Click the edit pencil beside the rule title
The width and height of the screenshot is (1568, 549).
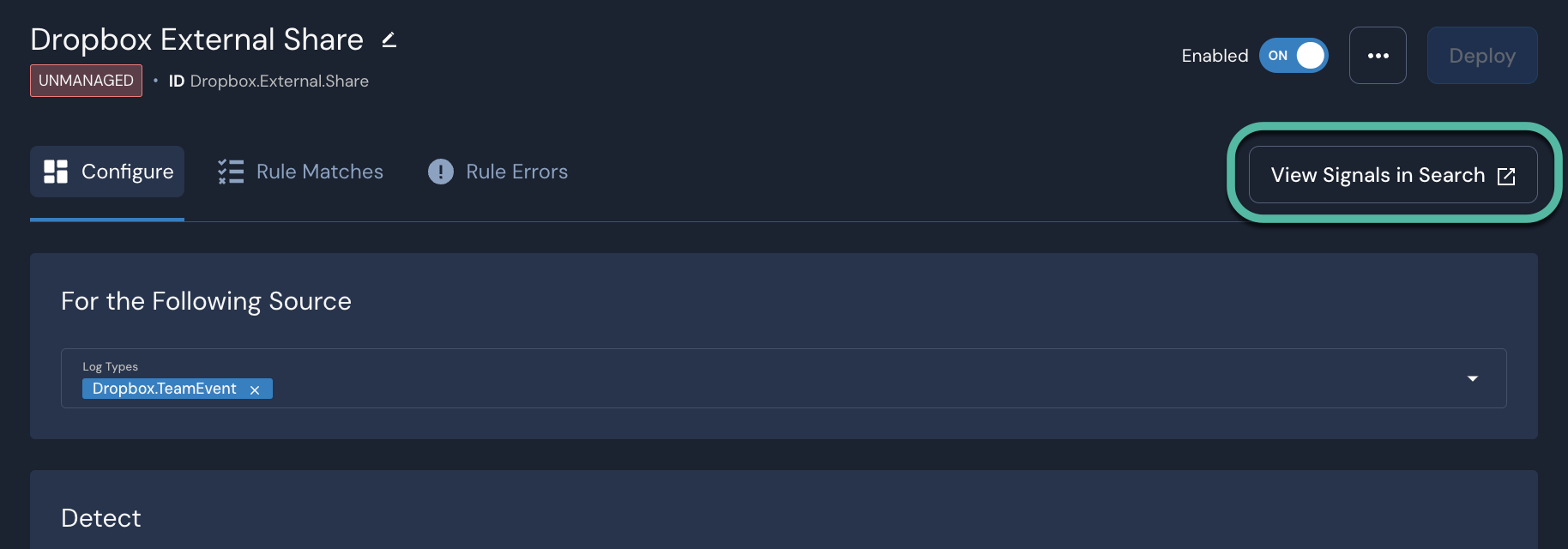coord(389,39)
